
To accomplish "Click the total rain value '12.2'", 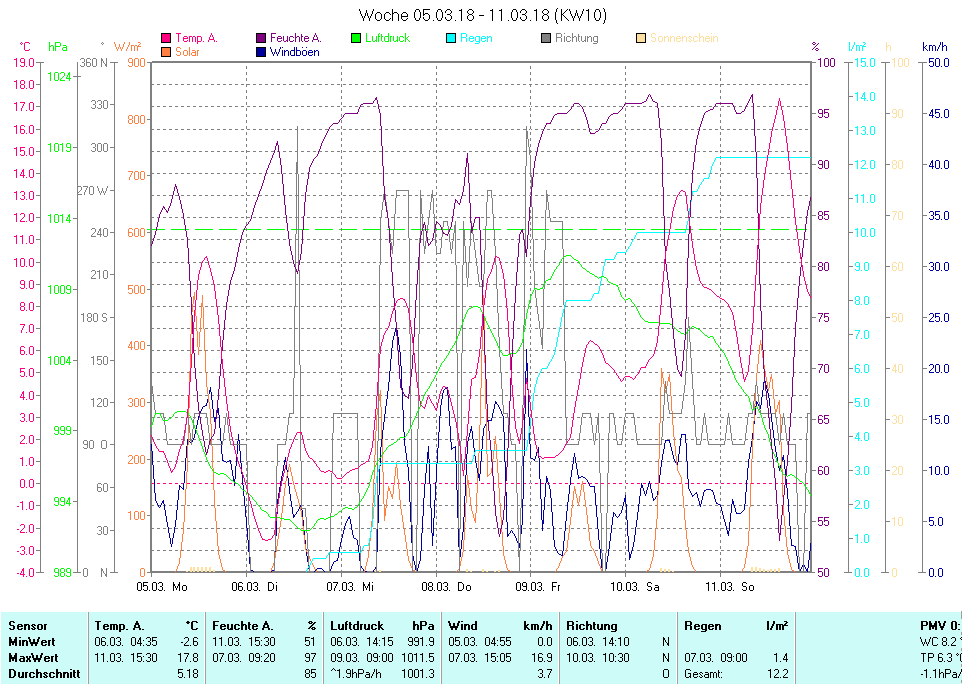I will point(778,674).
